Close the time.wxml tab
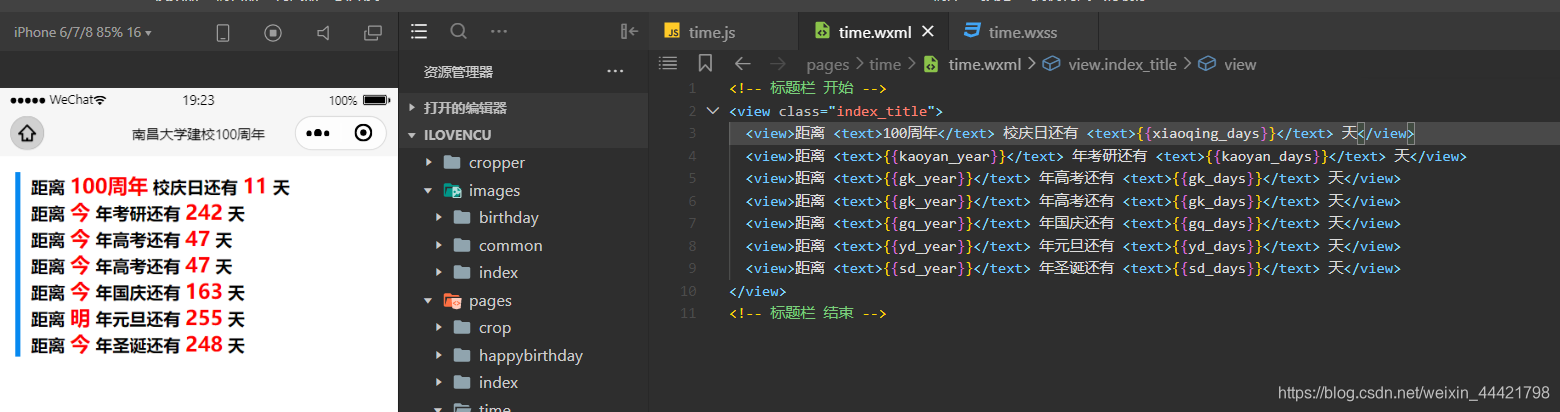Viewport: 1560px width, 412px height. pyautogui.click(x=927, y=32)
